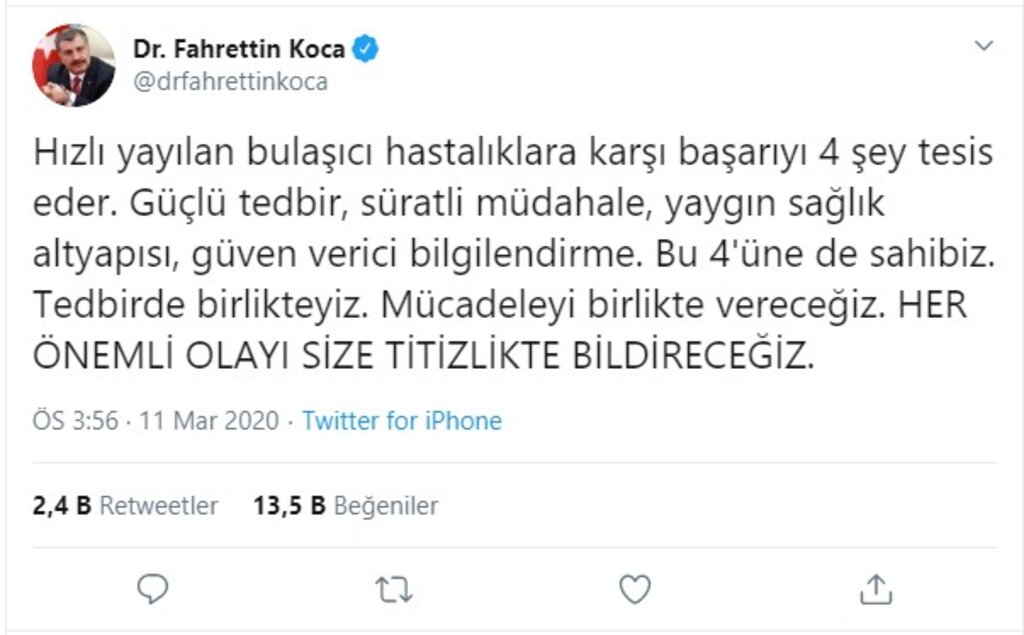
Task: Show the Retweetler list
Action: [158, 506]
